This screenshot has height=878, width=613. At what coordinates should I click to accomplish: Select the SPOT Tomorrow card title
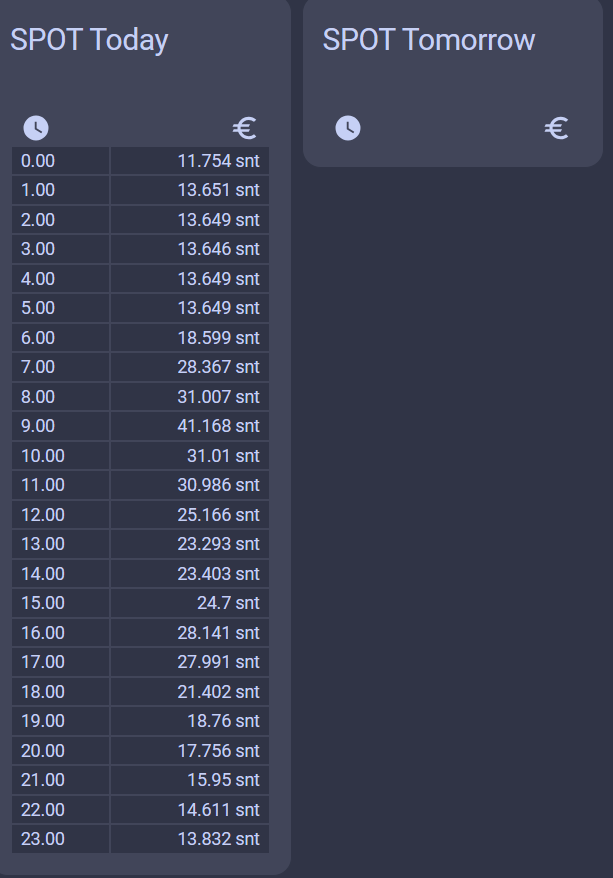point(428,40)
